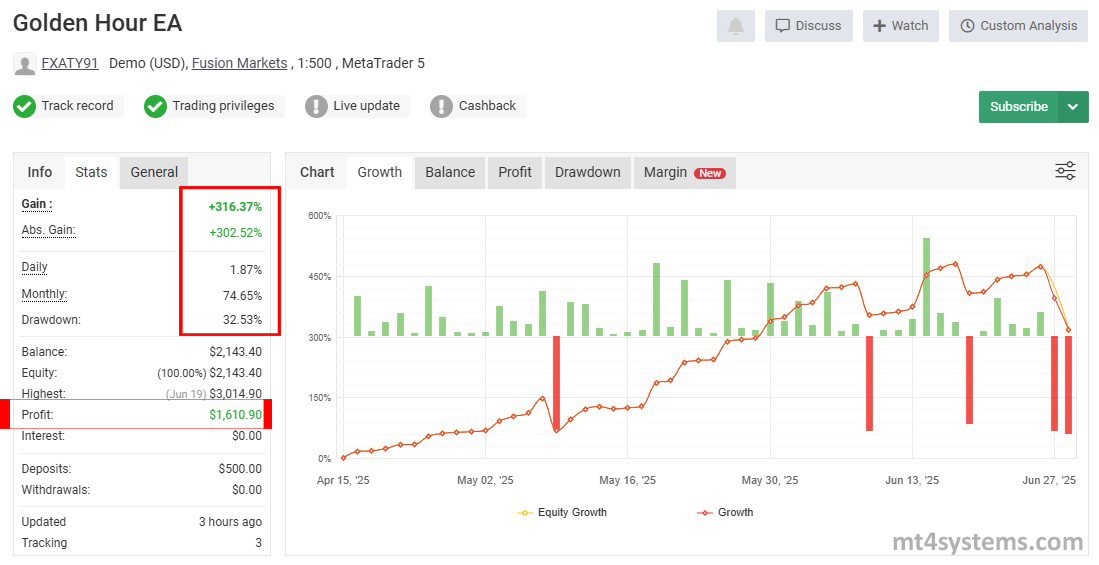
Task: Click the notification bell icon
Action: (x=735, y=26)
